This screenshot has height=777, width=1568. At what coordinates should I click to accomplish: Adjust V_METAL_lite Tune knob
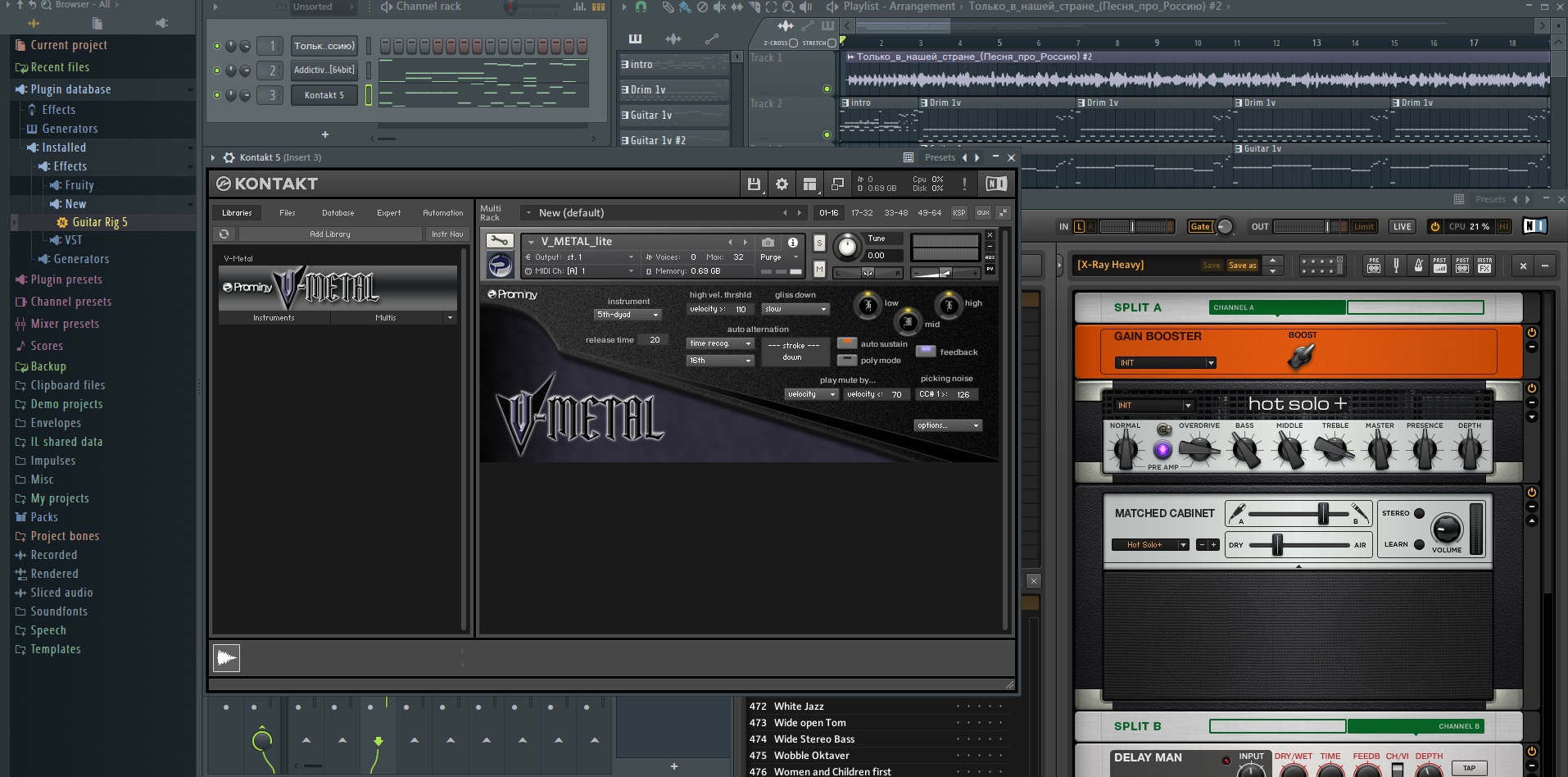(848, 246)
